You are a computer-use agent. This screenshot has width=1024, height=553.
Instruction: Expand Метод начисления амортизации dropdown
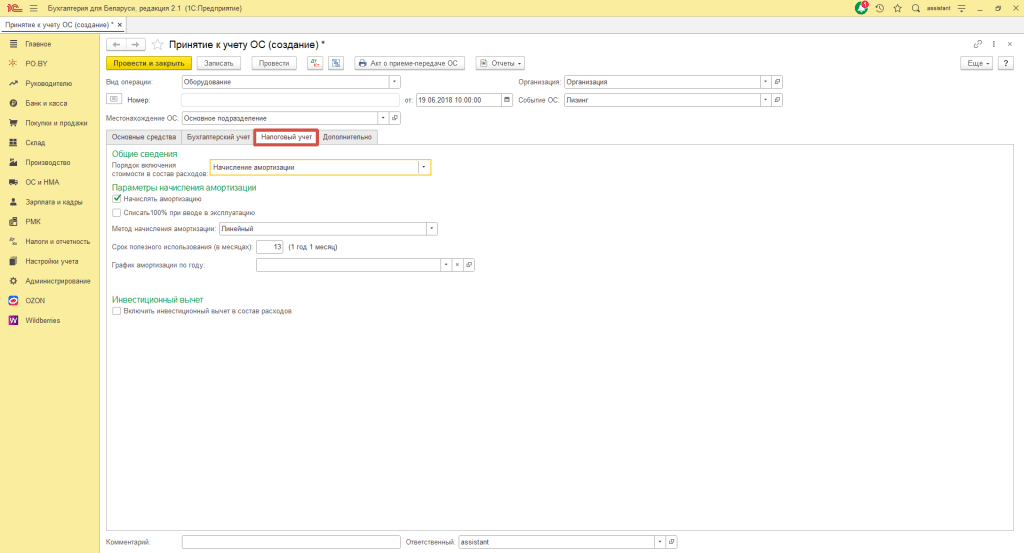(x=432, y=229)
